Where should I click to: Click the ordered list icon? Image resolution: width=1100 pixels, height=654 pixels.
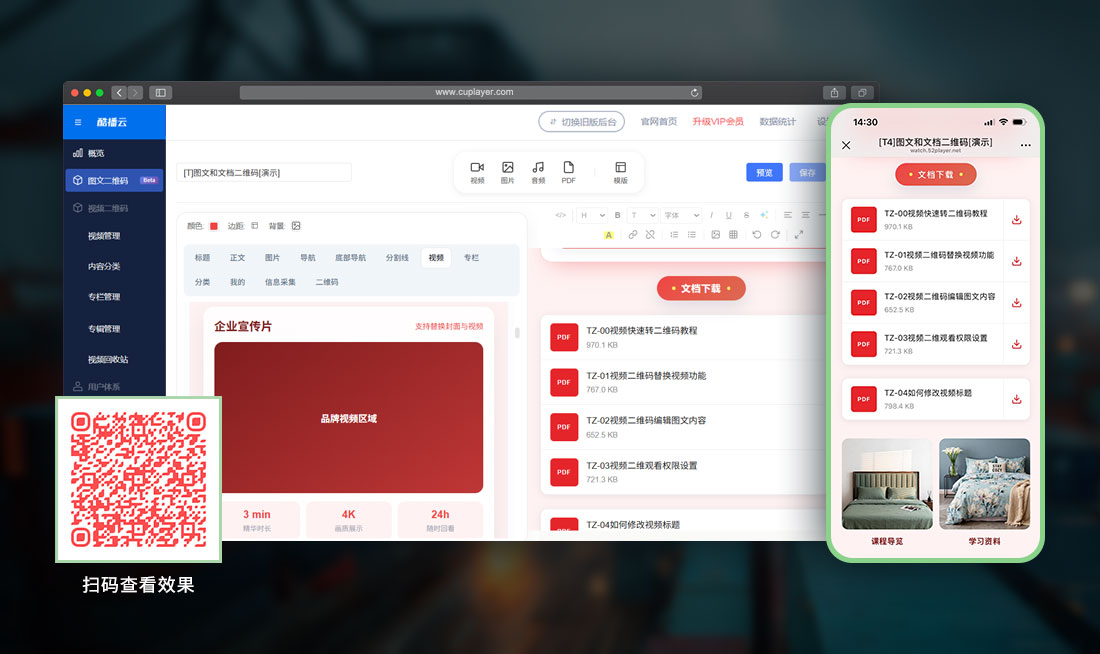[674, 235]
